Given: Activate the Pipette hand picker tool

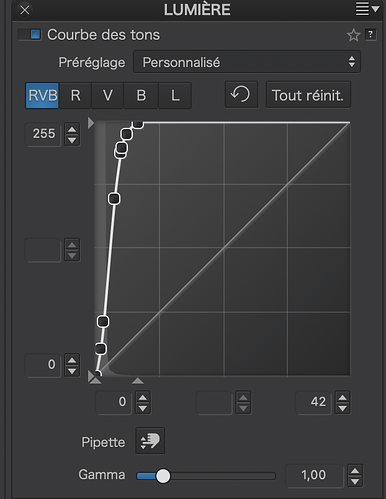Looking at the screenshot, I should (x=150, y=441).
